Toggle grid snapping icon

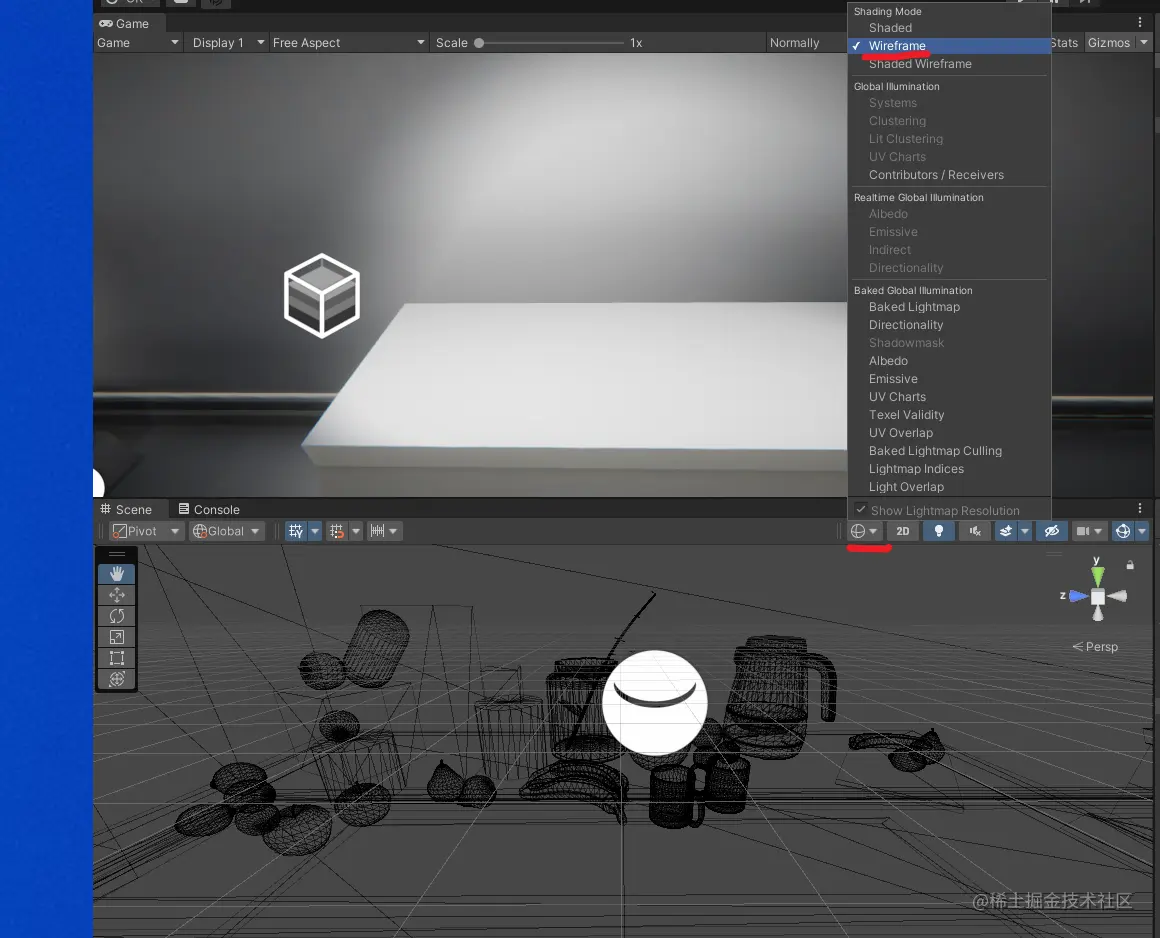click(337, 531)
